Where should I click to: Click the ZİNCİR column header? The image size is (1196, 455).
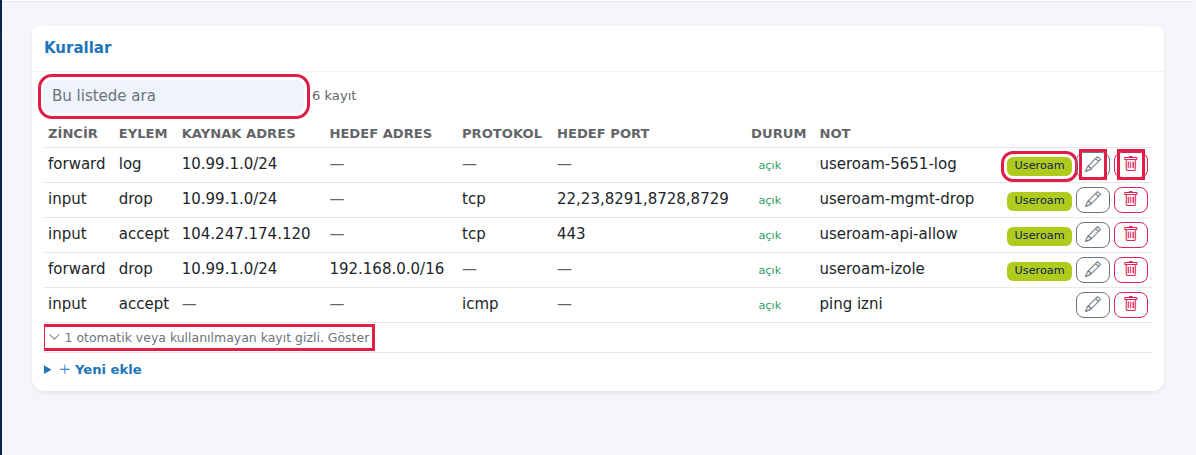(73, 134)
